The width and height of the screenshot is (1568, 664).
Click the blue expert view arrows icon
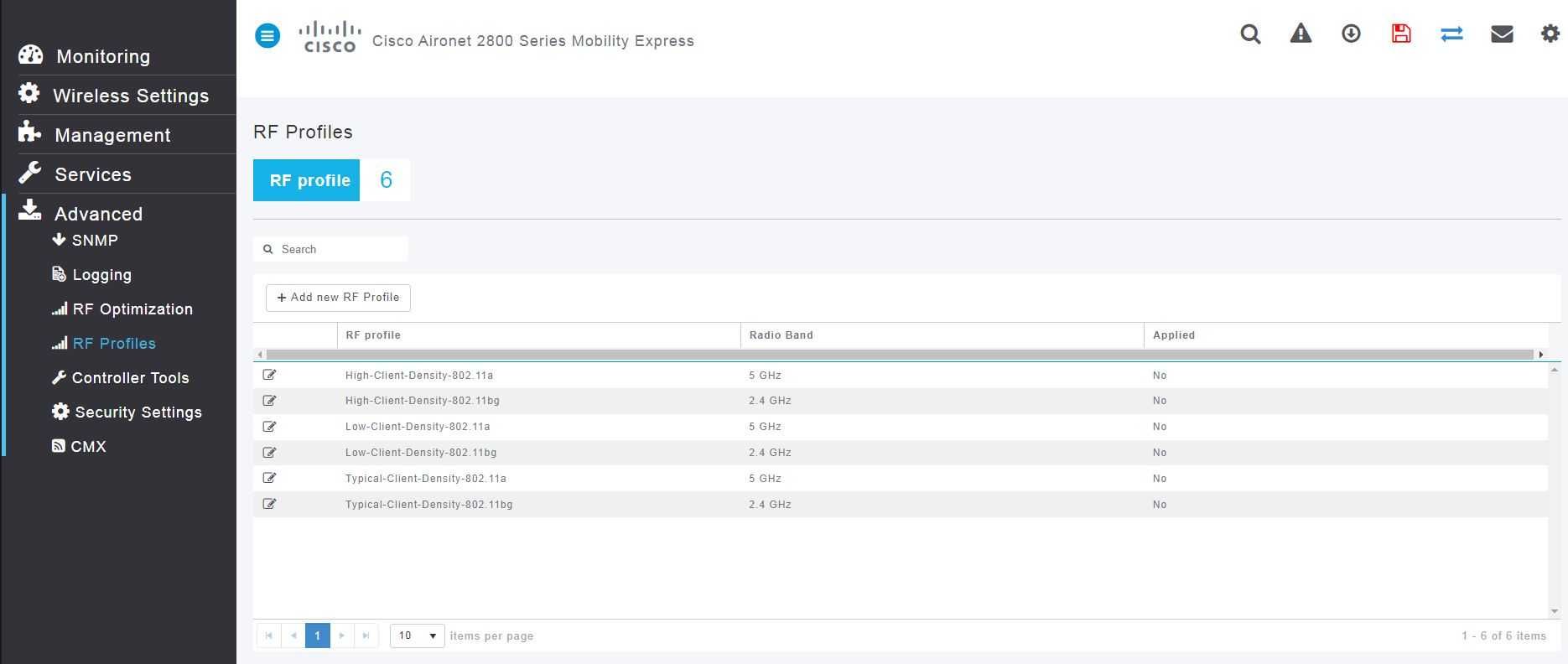(x=1451, y=34)
